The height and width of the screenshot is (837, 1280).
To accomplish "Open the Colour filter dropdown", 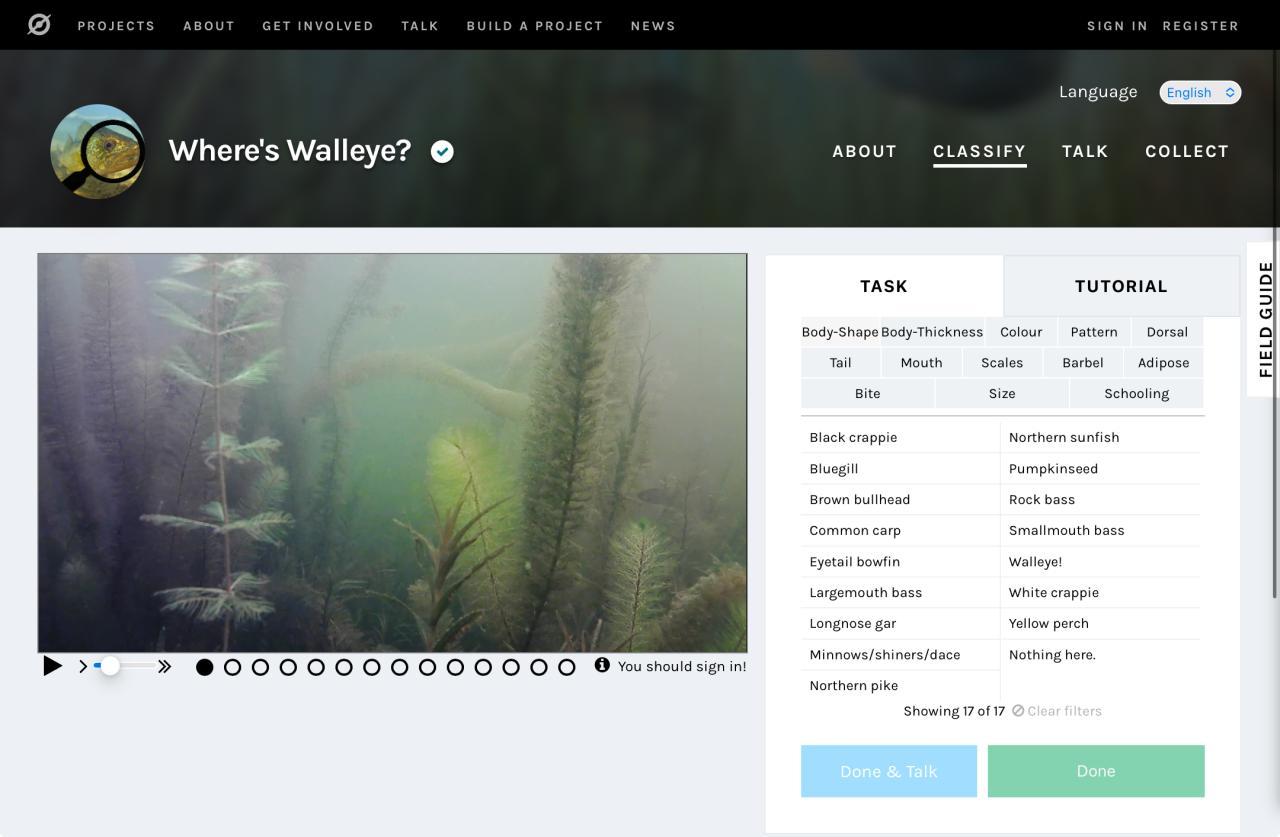I will pos(1021,332).
